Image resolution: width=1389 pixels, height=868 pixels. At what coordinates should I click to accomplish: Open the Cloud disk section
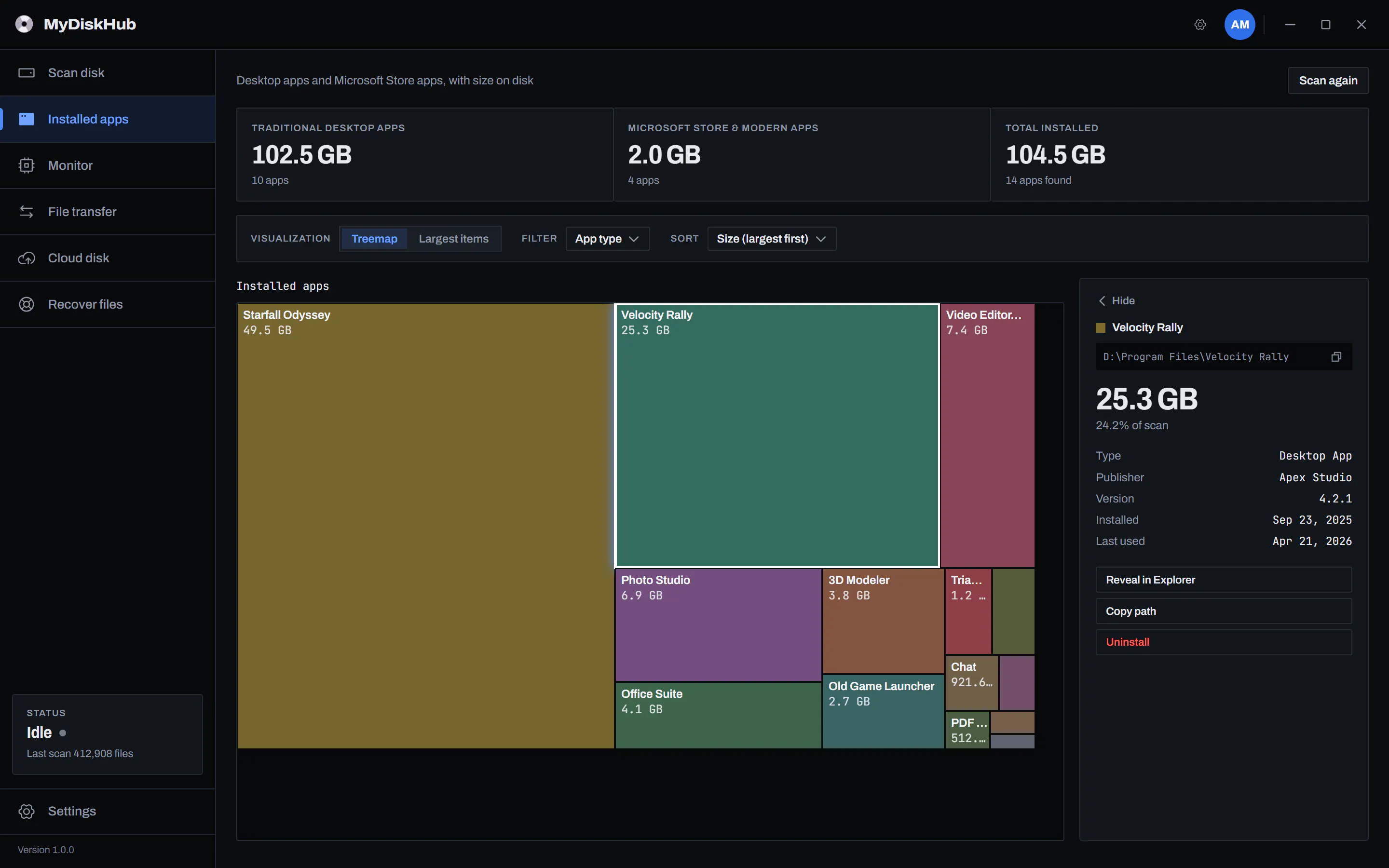tap(108, 258)
